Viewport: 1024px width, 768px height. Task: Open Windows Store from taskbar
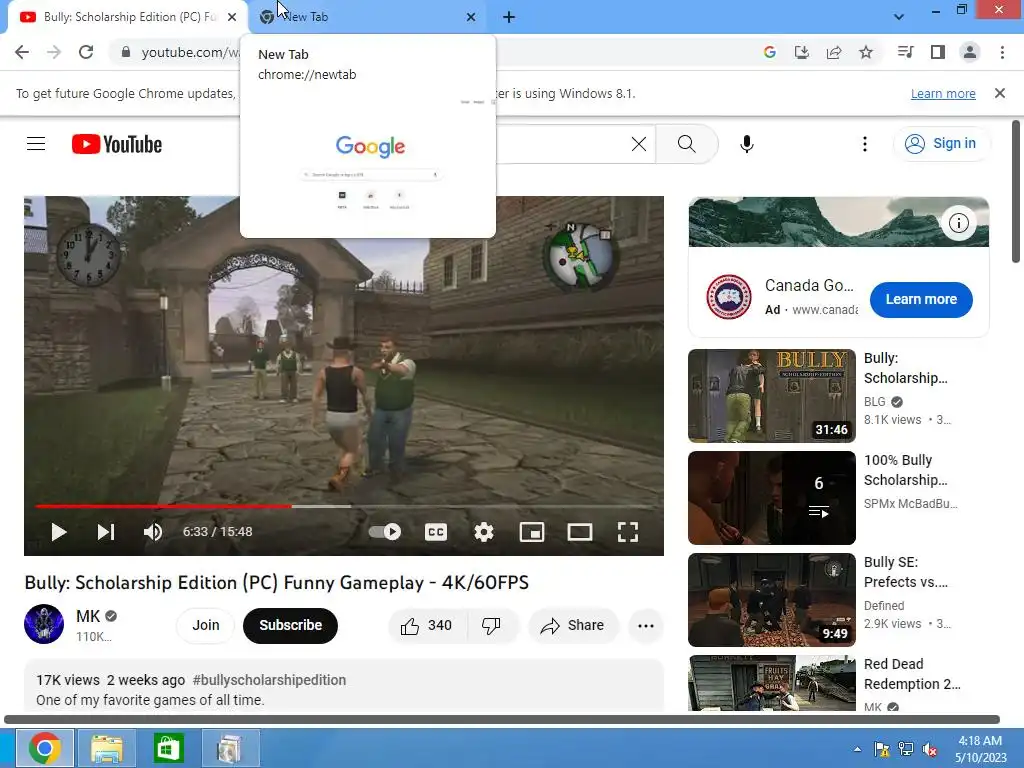[168, 748]
